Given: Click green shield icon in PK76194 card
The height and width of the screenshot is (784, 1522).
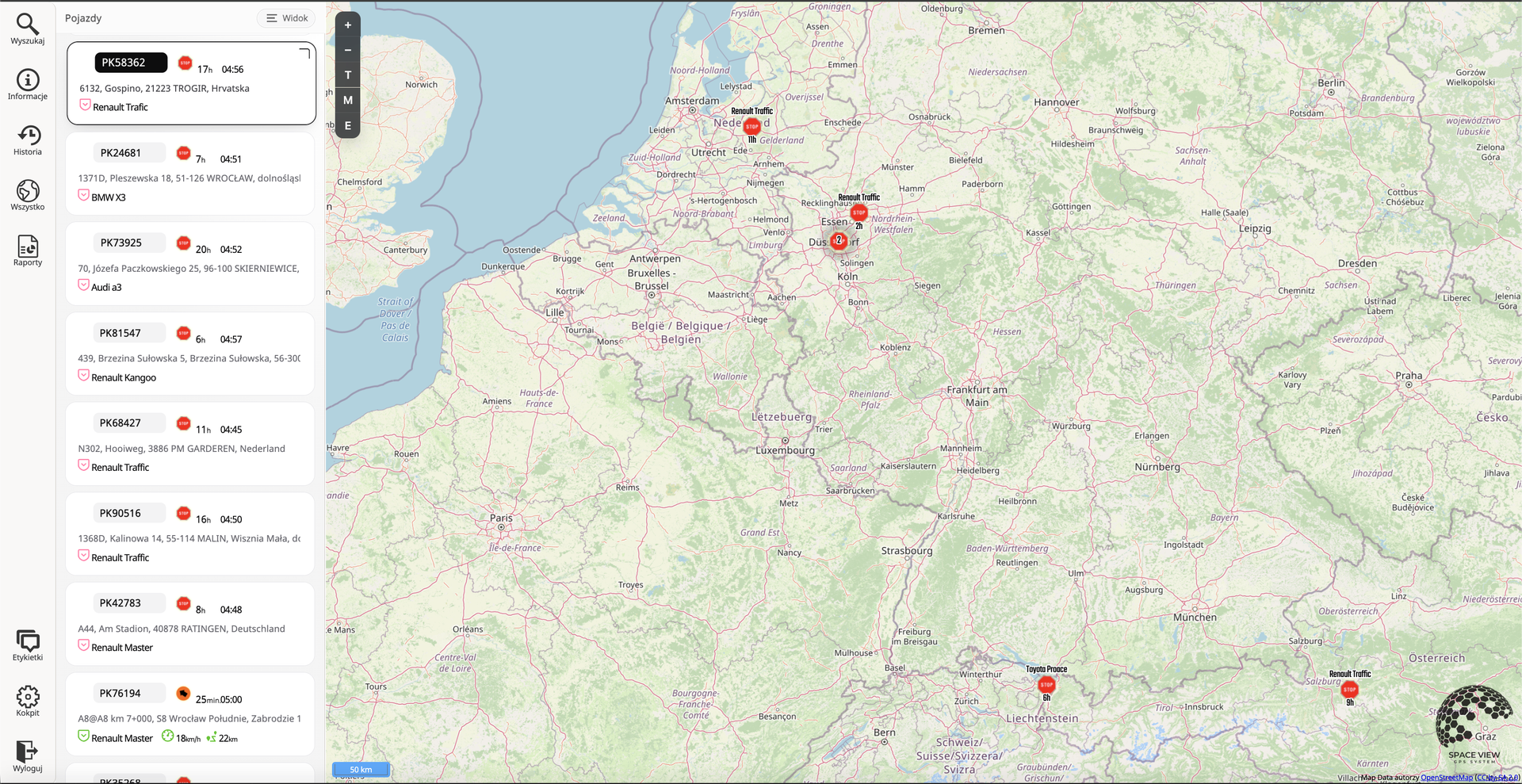Looking at the screenshot, I should point(83,736).
